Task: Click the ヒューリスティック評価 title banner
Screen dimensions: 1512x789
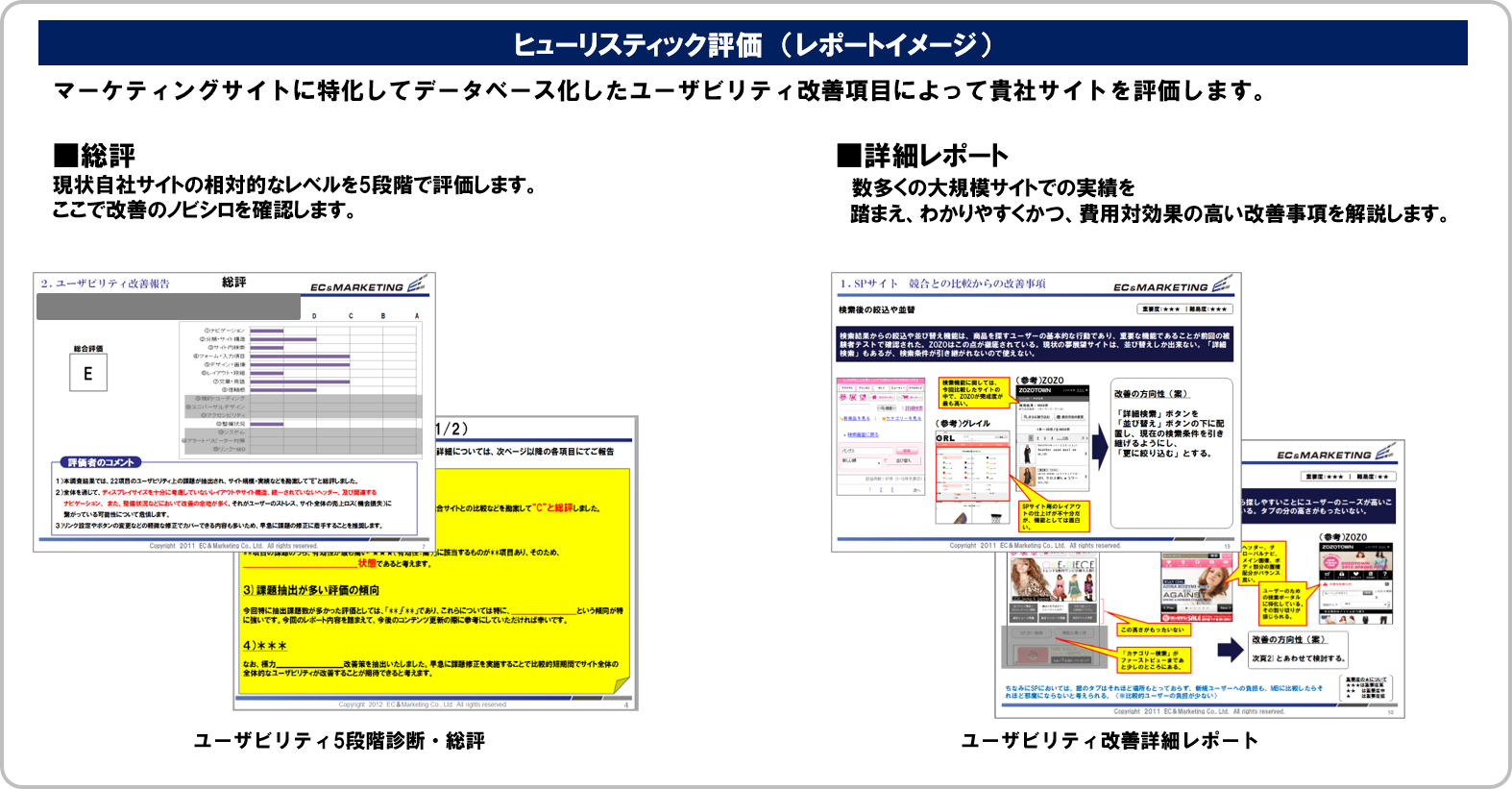Action: [x=753, y=43]
